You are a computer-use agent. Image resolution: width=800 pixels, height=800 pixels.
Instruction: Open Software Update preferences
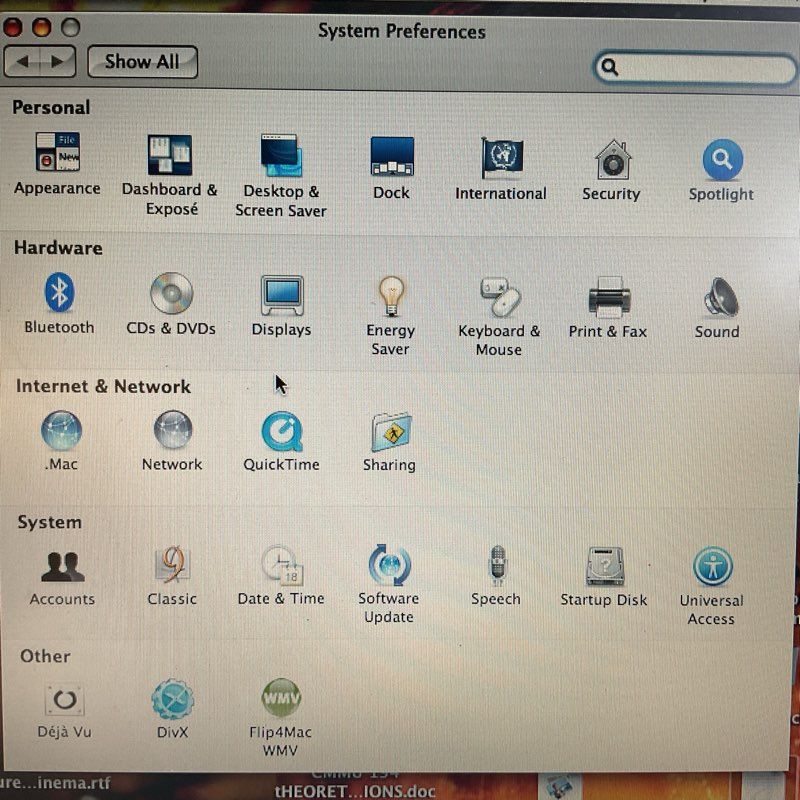(x=389, y=565)
